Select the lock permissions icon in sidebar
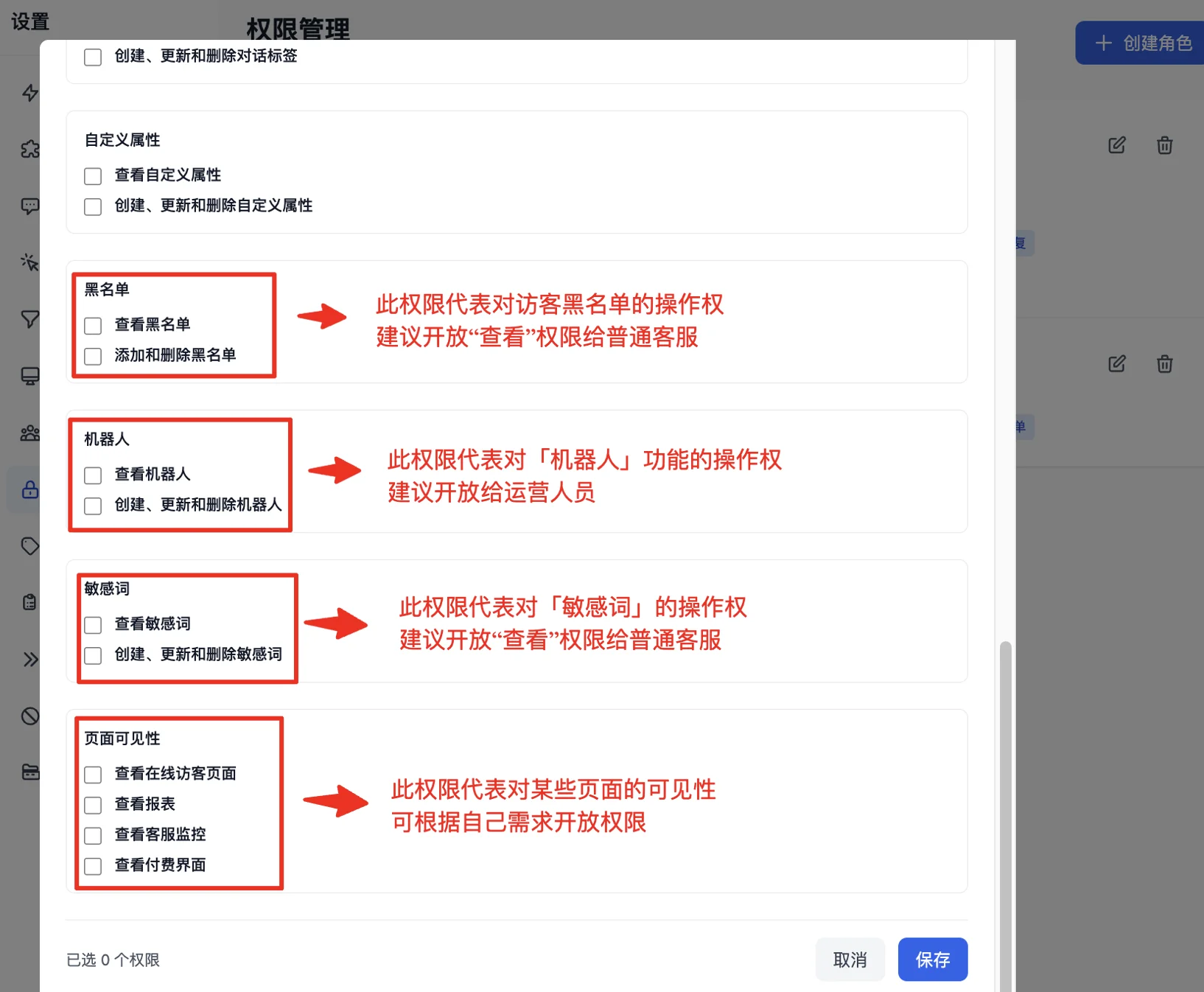The image size is (1204, 992). click(x=29, y=489)
